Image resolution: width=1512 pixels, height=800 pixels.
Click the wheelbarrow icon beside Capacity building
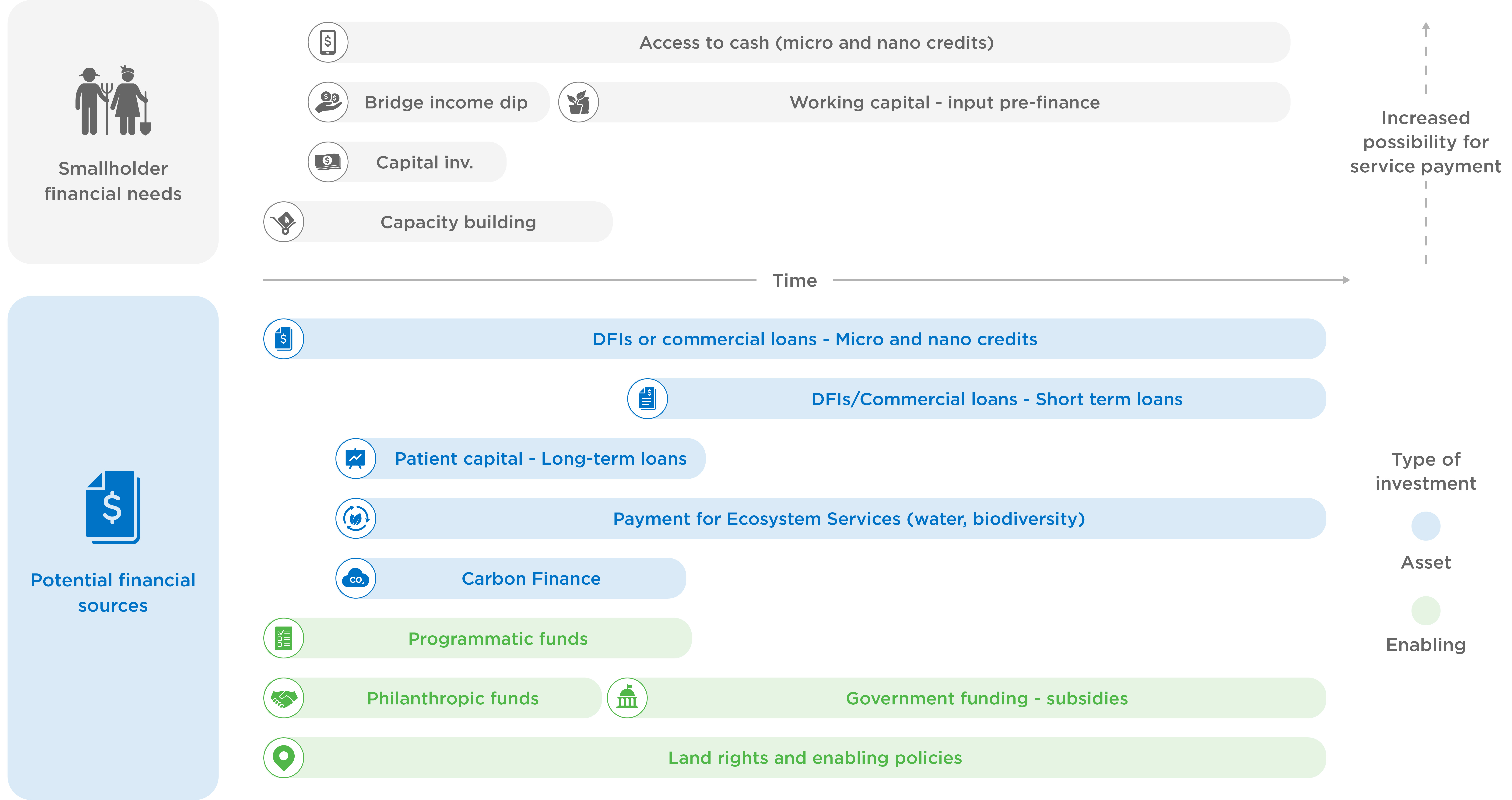tap(283, 222)
